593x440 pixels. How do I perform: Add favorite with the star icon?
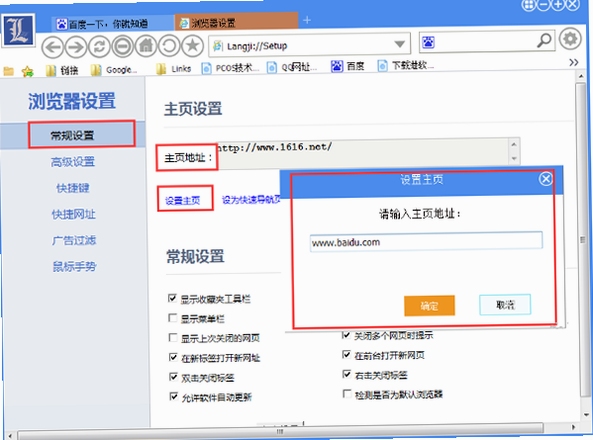click(x=192, y=45)
